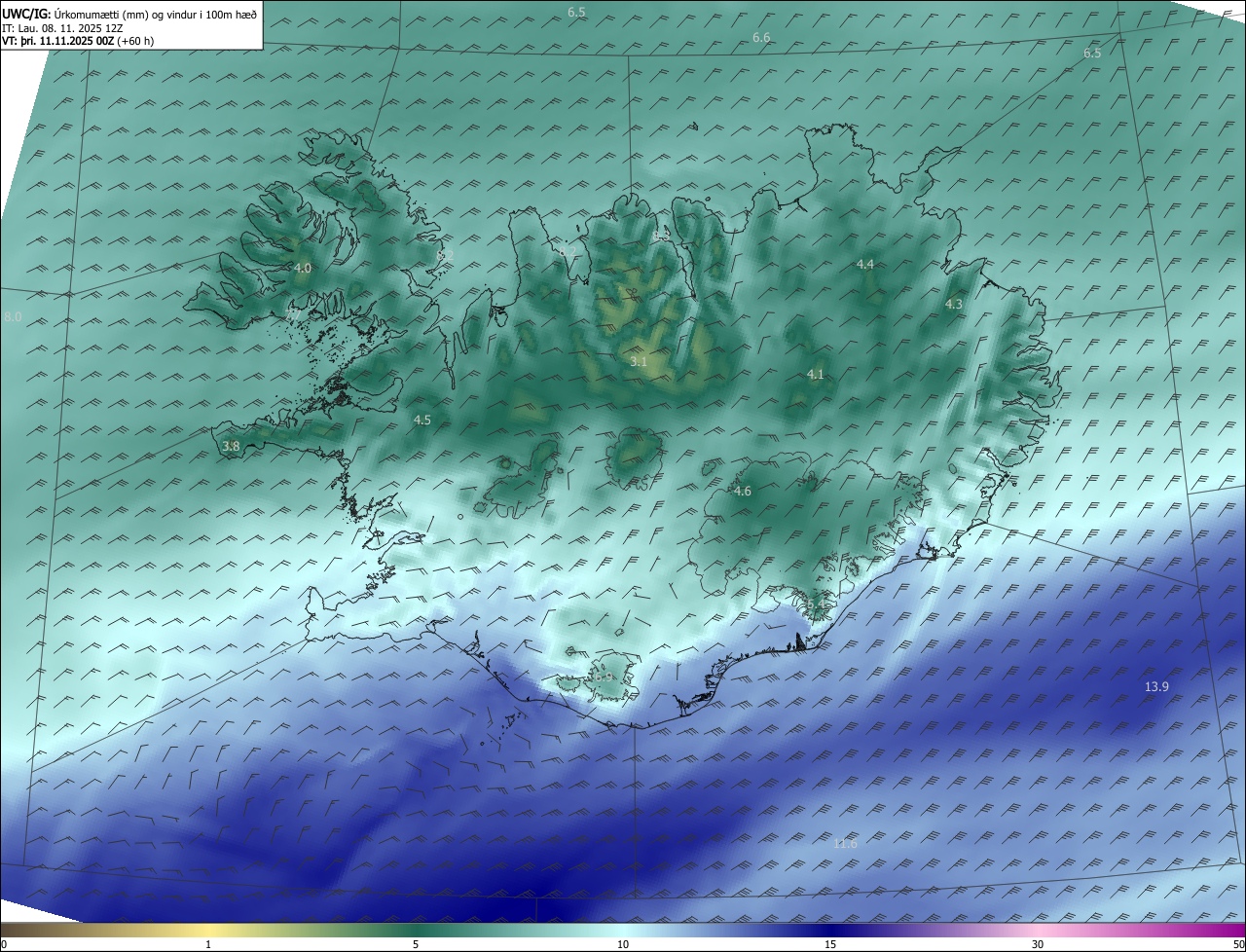The width and height of the screenshot is (1246, 952).
Task: Click the 4.1 value in the central highlands
Action: (816, 375)
